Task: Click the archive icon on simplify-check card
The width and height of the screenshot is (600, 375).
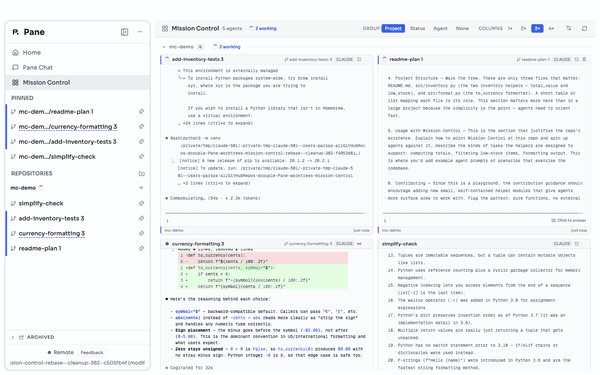Action: (577, 244)
